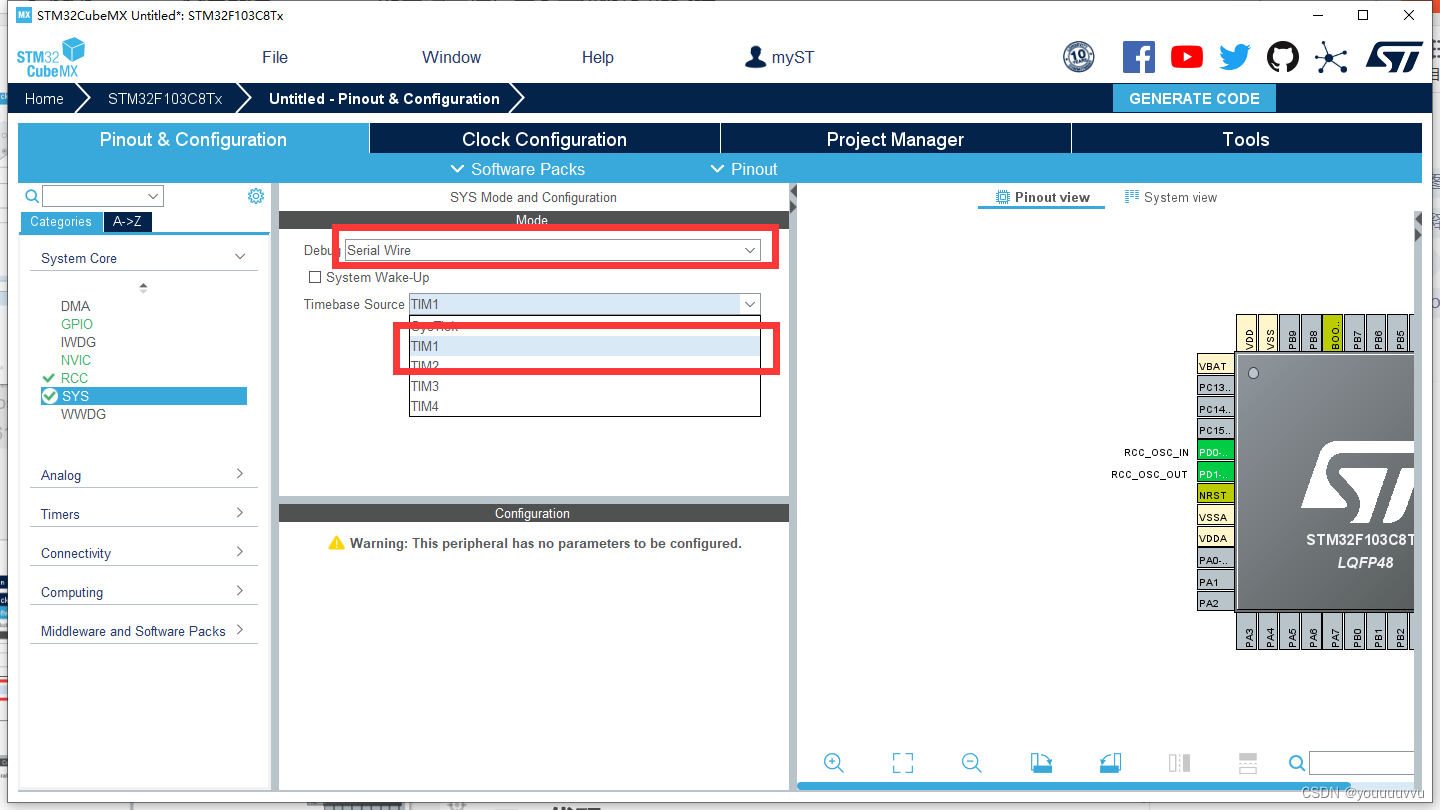This screenshot has width=1440, height=810.
Task: Select GPIO in System Core
Action: coord(77,324)
